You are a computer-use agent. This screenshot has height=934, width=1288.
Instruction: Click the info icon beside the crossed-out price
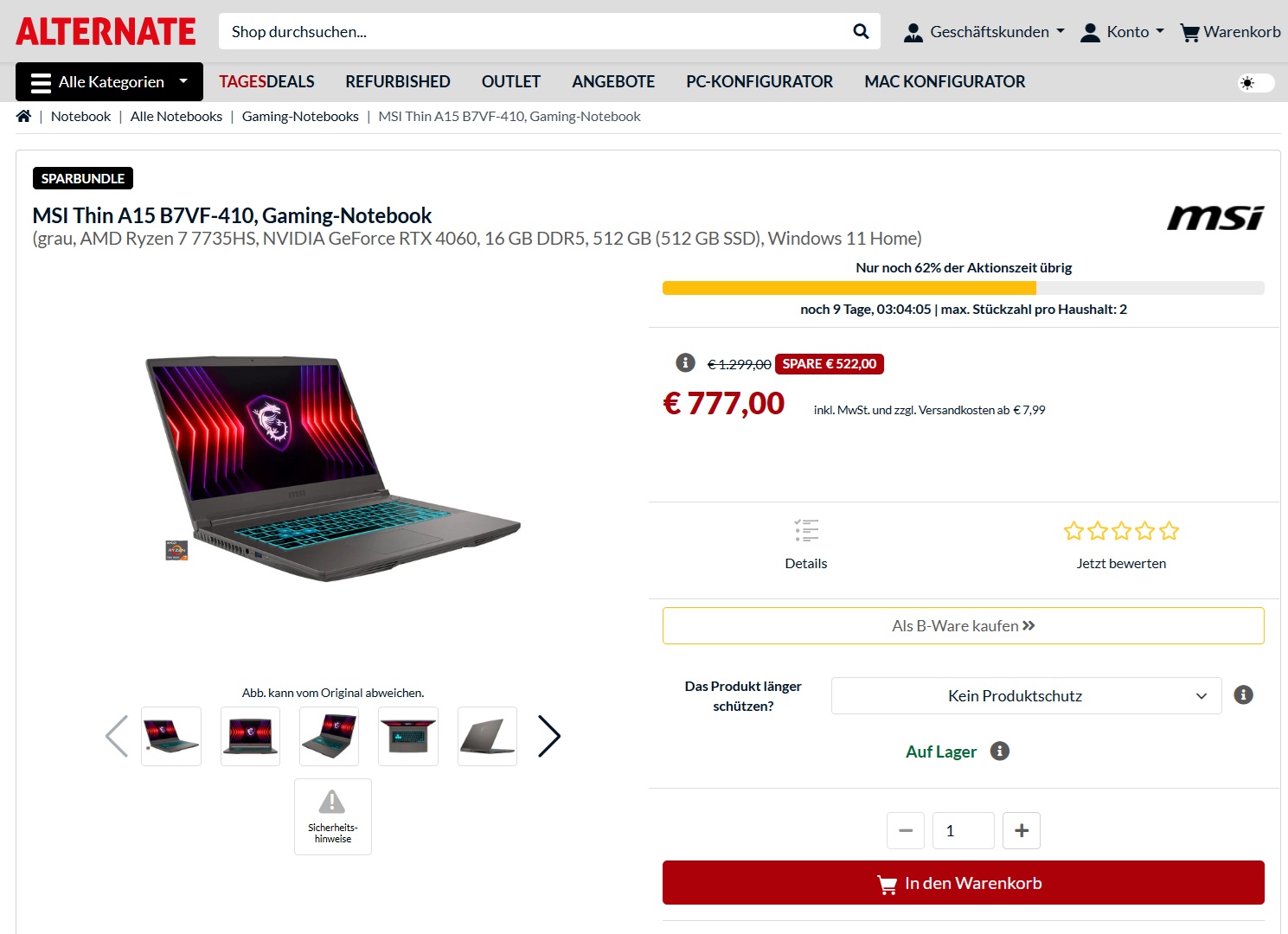(685, 362)
